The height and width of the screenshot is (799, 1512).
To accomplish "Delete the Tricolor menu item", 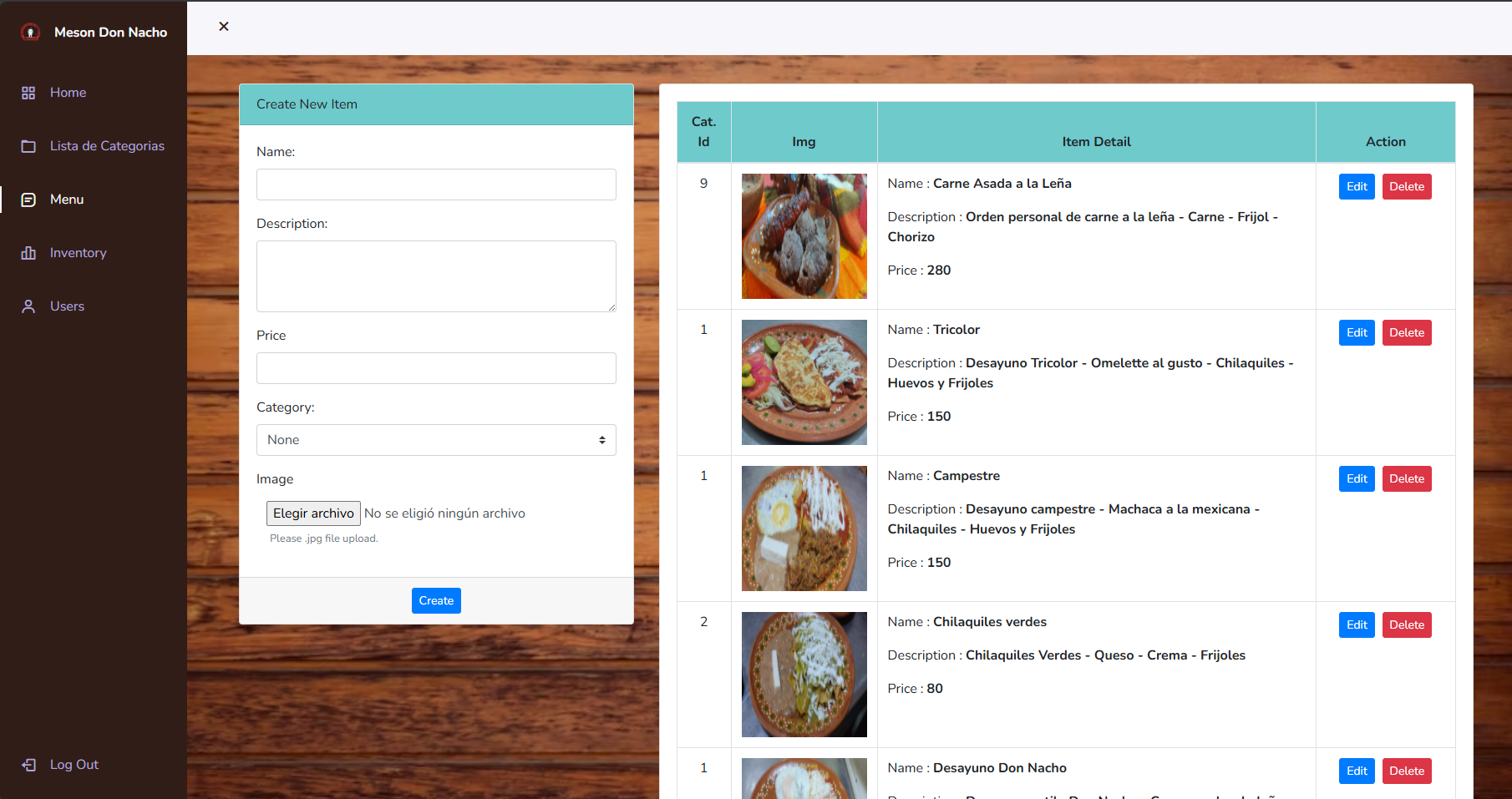I will [x=1406, y=333].
